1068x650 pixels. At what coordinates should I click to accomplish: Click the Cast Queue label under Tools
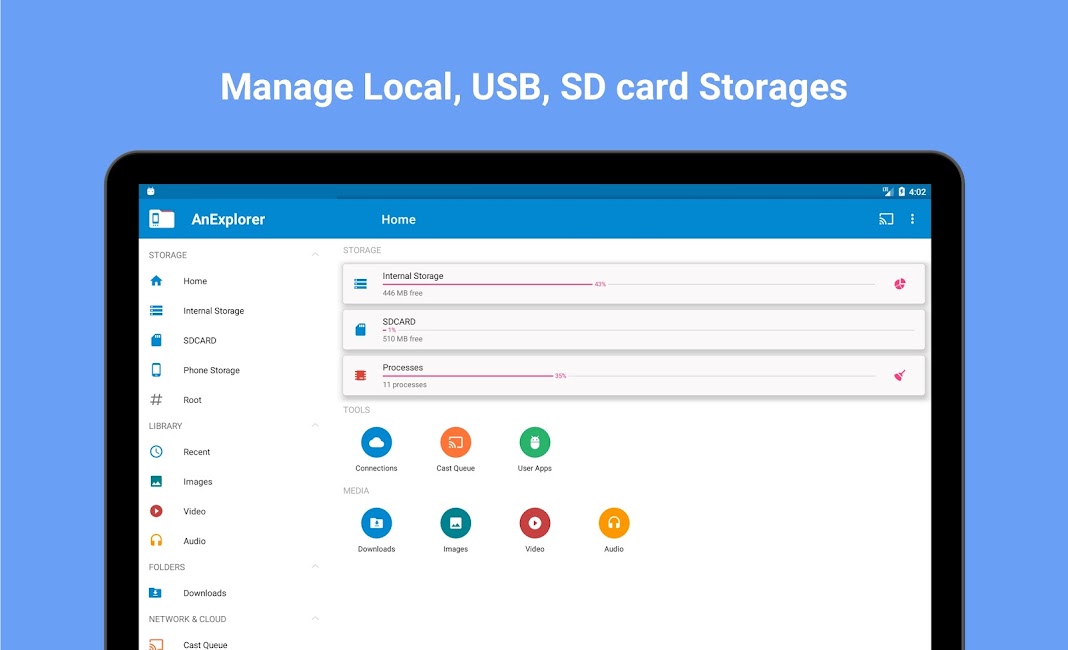point(456,468)
